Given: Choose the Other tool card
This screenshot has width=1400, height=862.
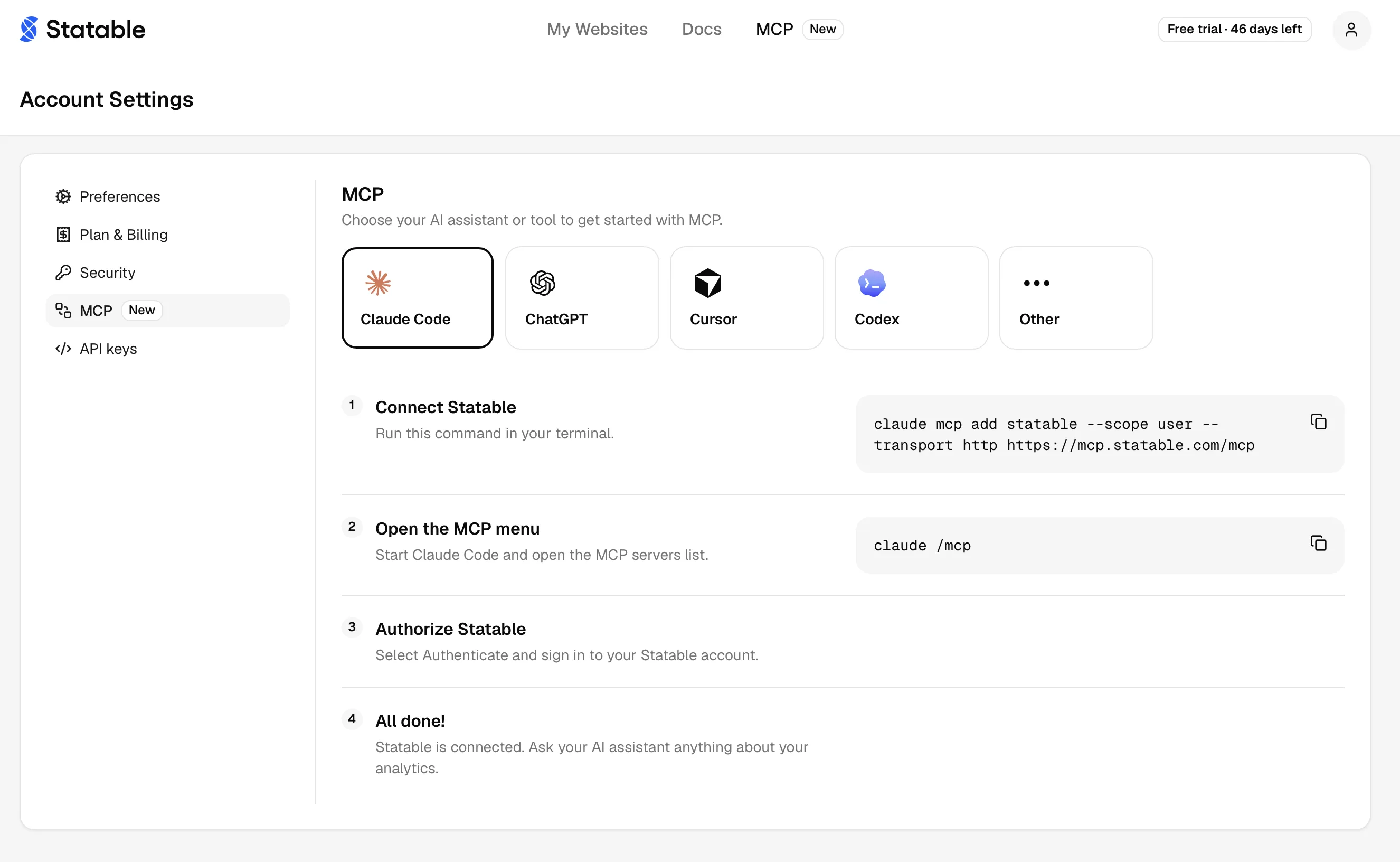Looking at the screenshot, I should 1076,297.
